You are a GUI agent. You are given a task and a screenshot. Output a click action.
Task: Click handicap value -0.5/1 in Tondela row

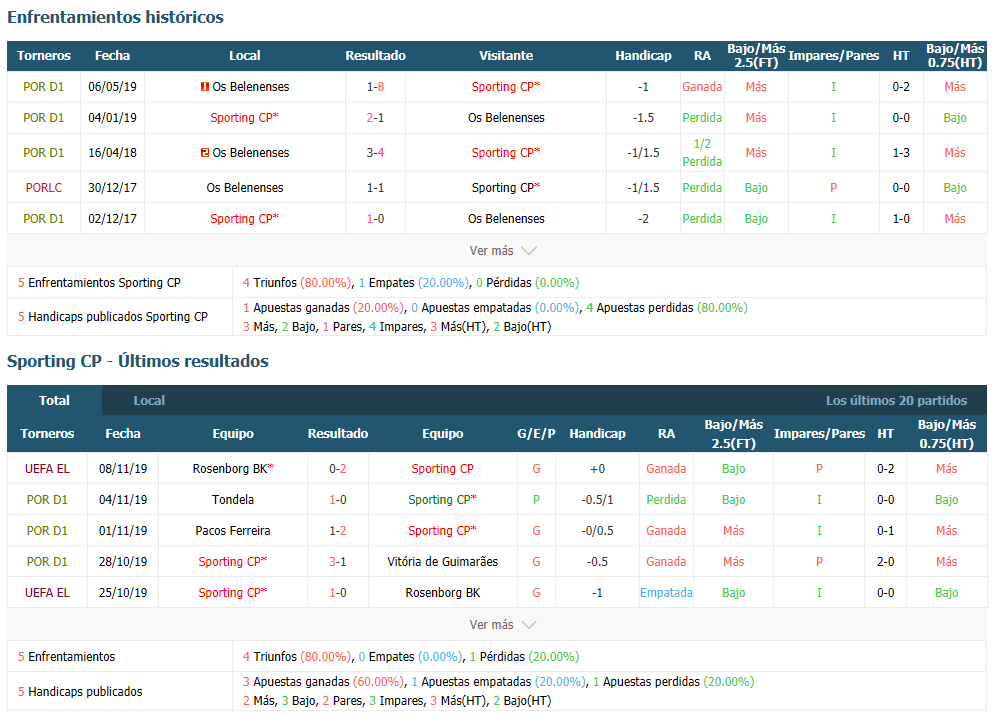point(597,499)
